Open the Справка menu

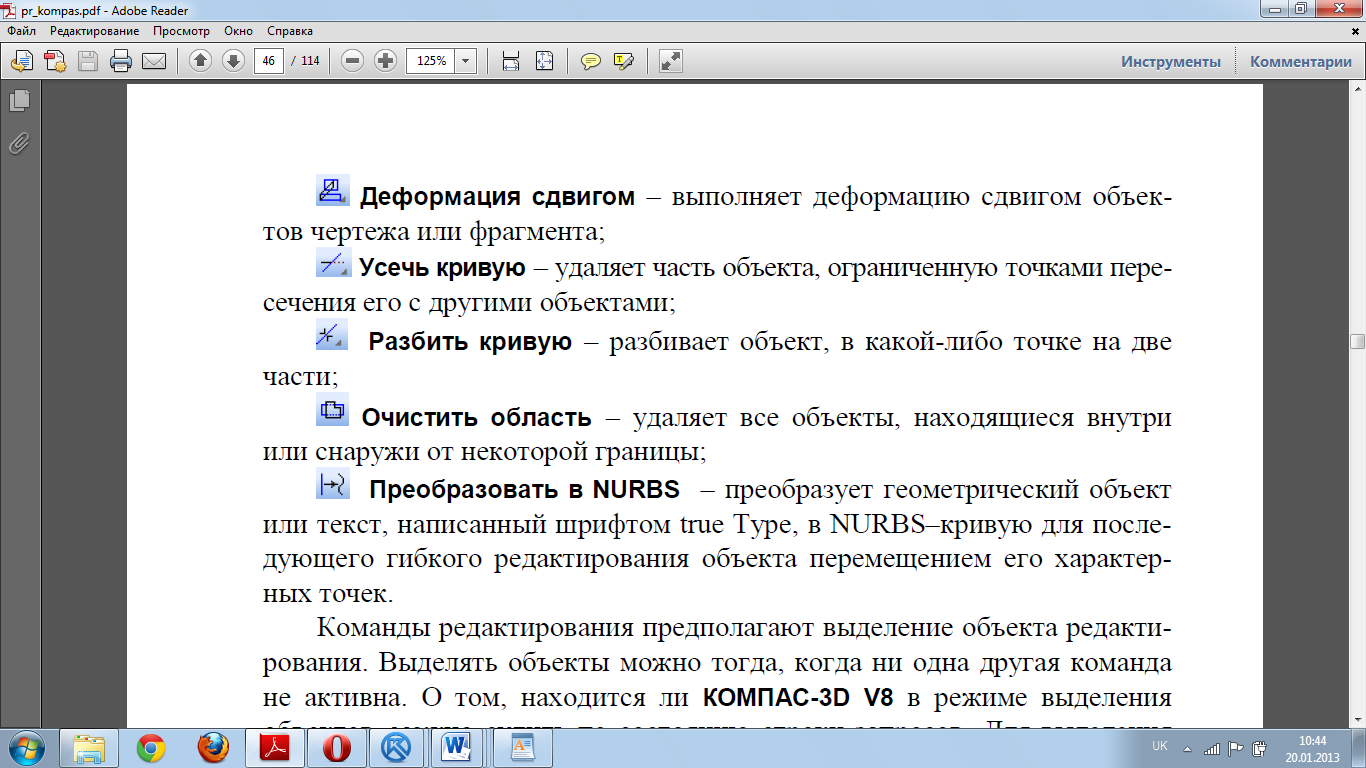(290, 31)
